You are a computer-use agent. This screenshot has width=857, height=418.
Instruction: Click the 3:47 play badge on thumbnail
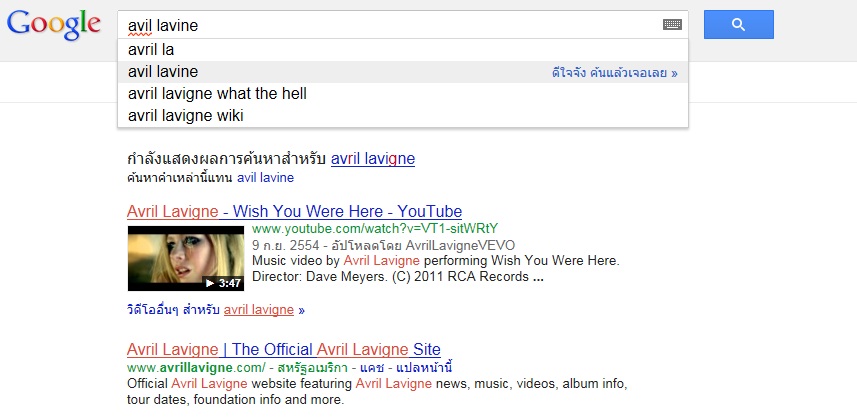224,283
